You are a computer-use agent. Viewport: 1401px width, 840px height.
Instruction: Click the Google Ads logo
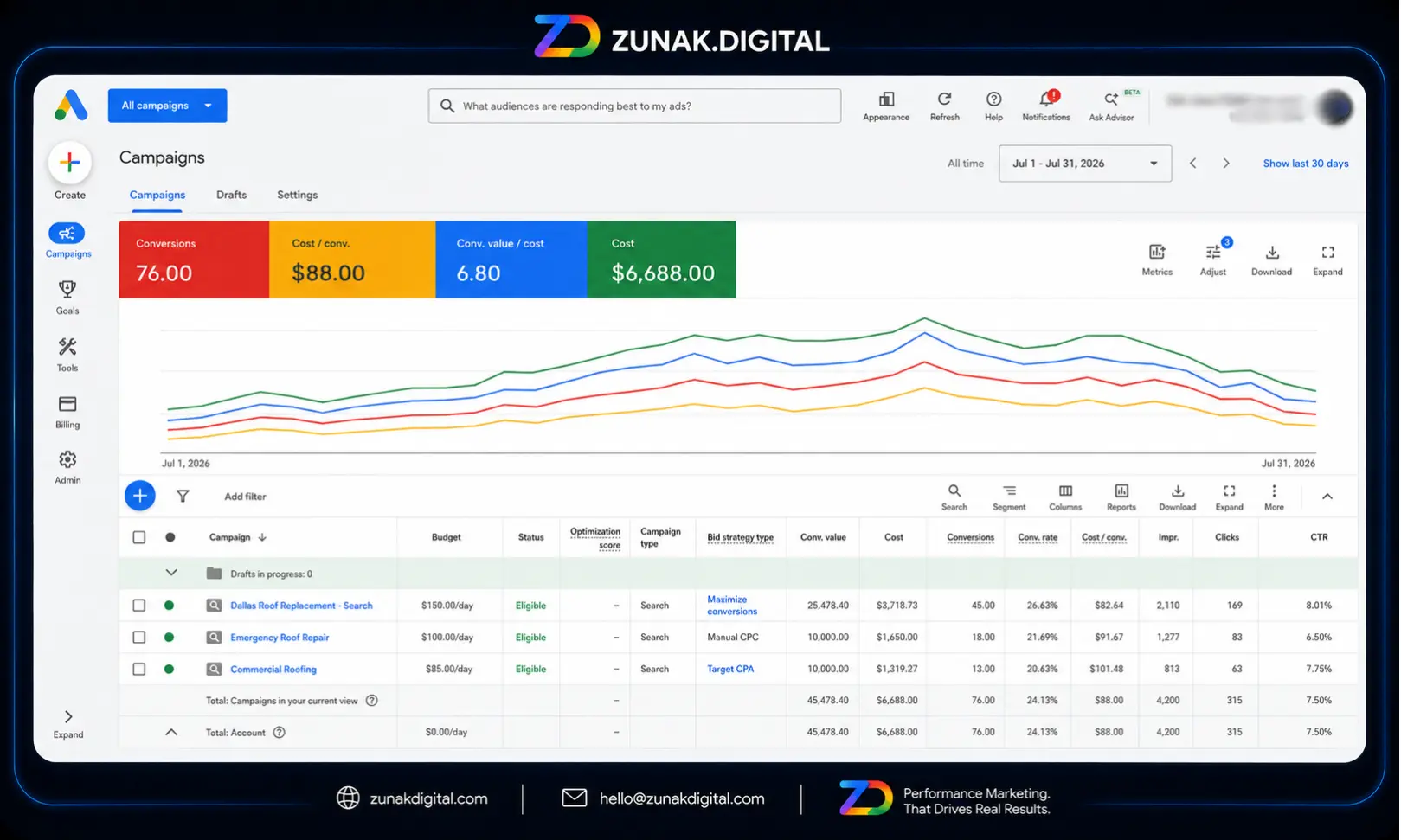click(x=71, y=106)
